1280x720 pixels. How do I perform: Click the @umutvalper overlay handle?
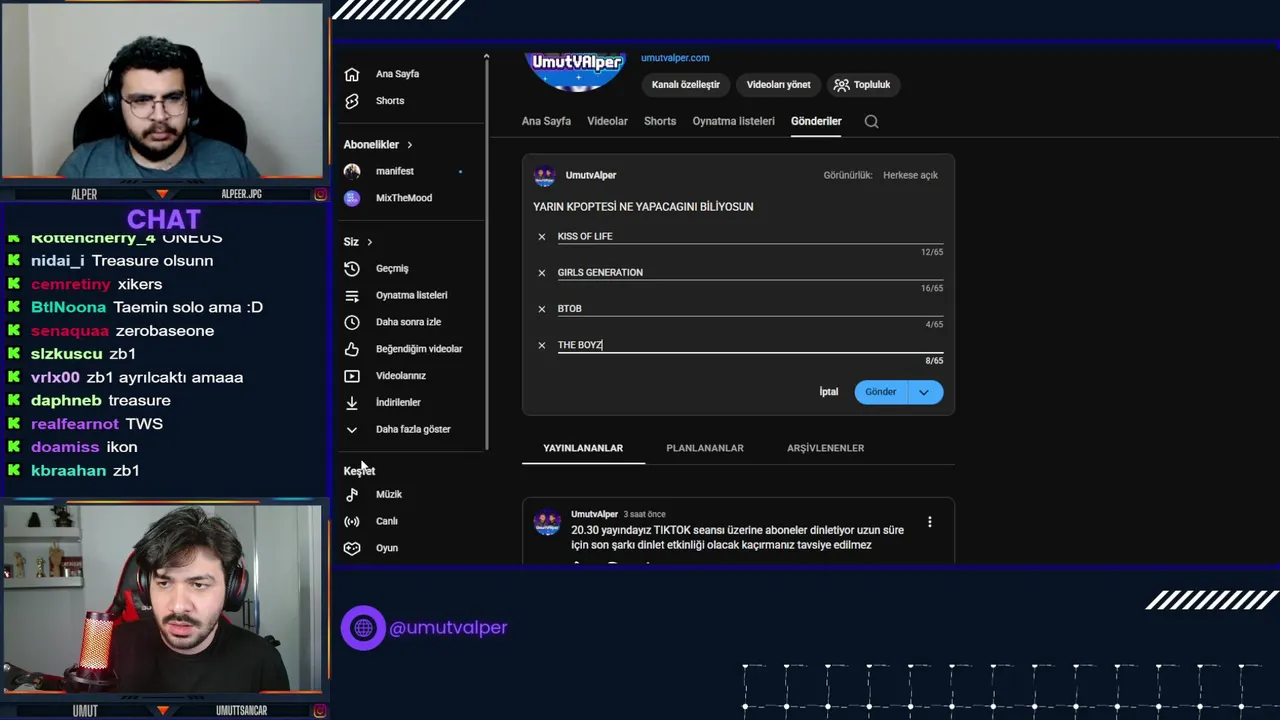click(x=448, y=628)
